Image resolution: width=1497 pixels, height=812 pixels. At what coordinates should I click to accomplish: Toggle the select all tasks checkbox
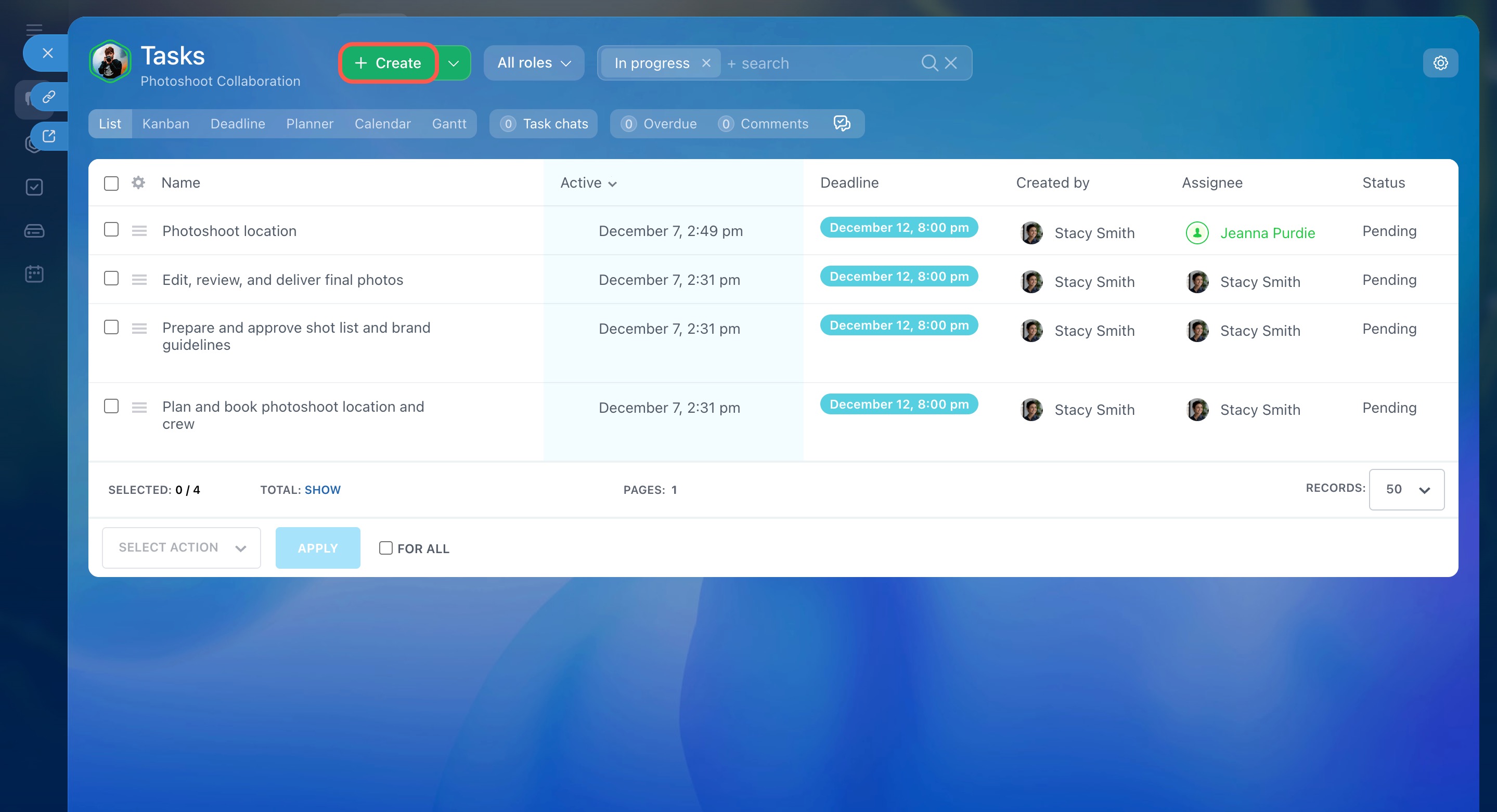[x=111, y=183]
